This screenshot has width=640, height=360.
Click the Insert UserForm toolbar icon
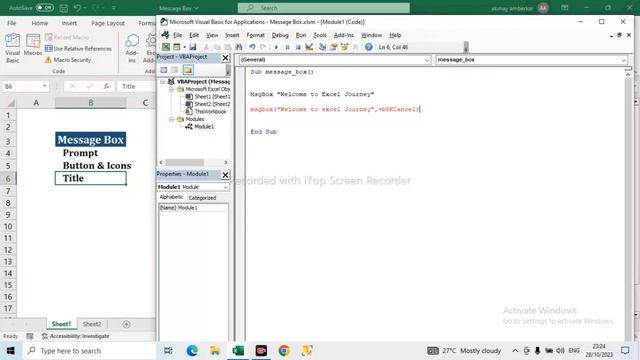(x=176, y=47)
